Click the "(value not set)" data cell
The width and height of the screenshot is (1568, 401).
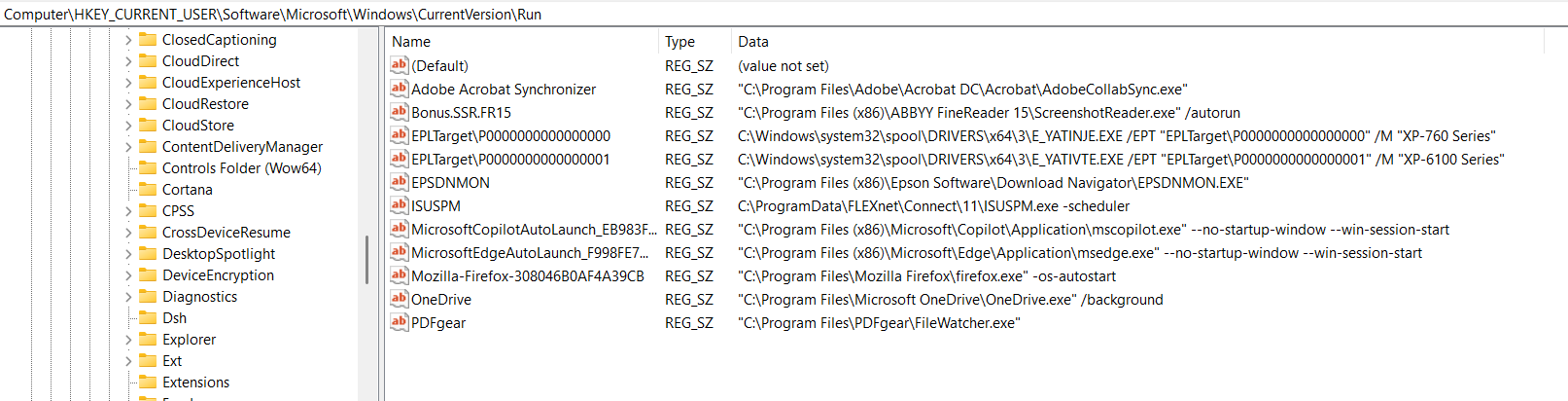(784, 65)
